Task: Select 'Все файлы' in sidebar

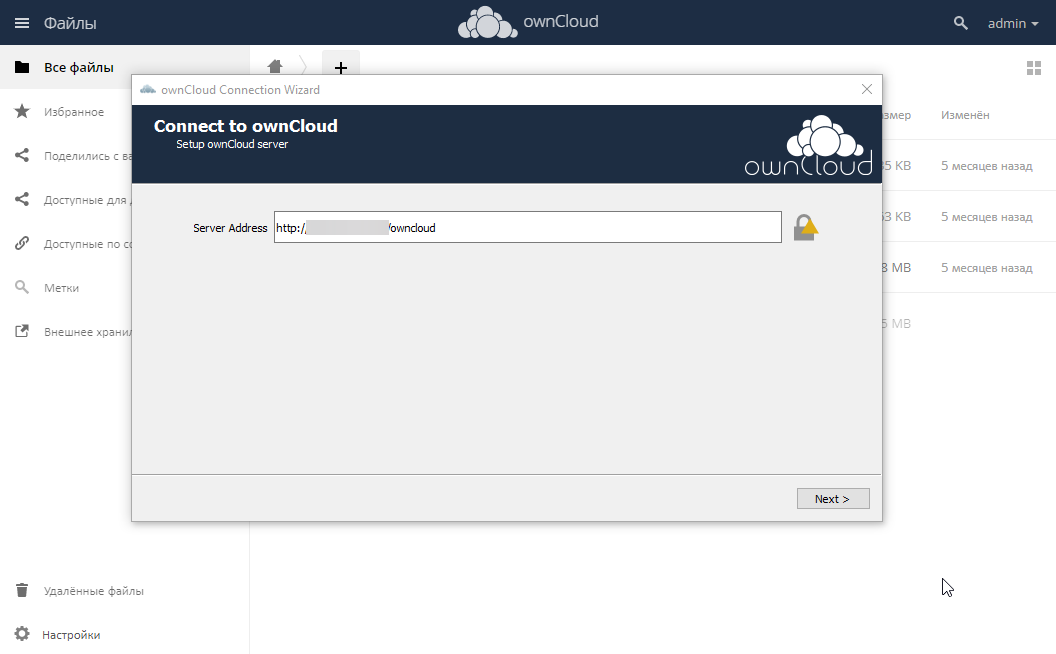Action: click(79, 67)
